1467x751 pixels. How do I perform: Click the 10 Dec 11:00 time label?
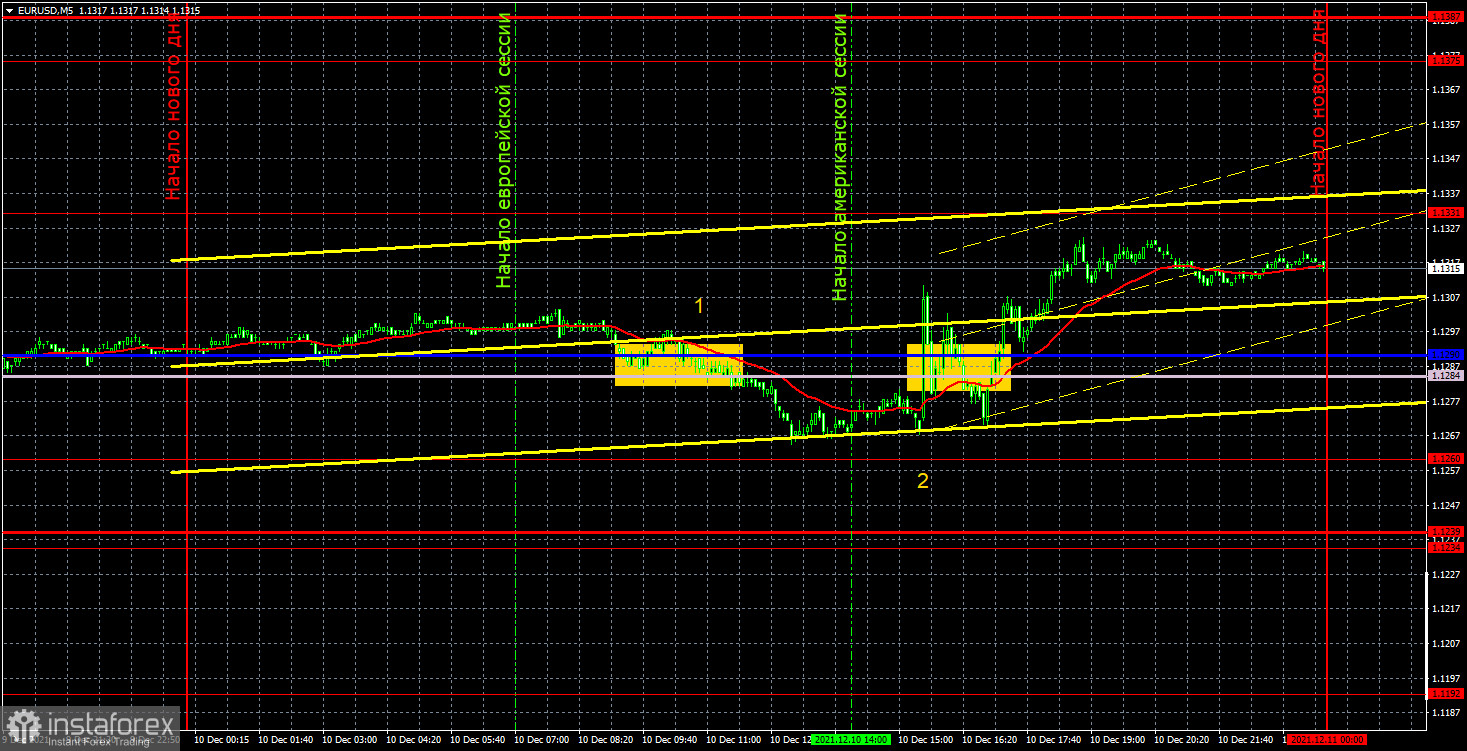point(734,740)
